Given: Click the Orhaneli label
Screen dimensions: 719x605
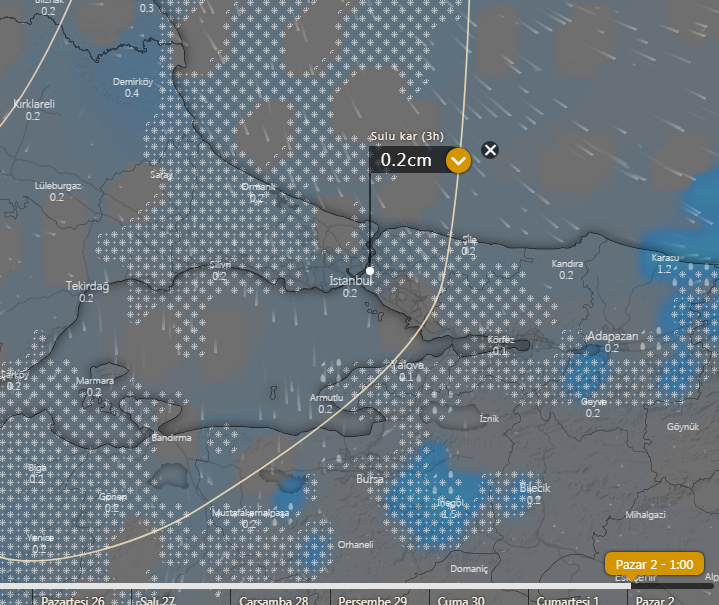Looking at the screenshot, I should coord(355,544).
